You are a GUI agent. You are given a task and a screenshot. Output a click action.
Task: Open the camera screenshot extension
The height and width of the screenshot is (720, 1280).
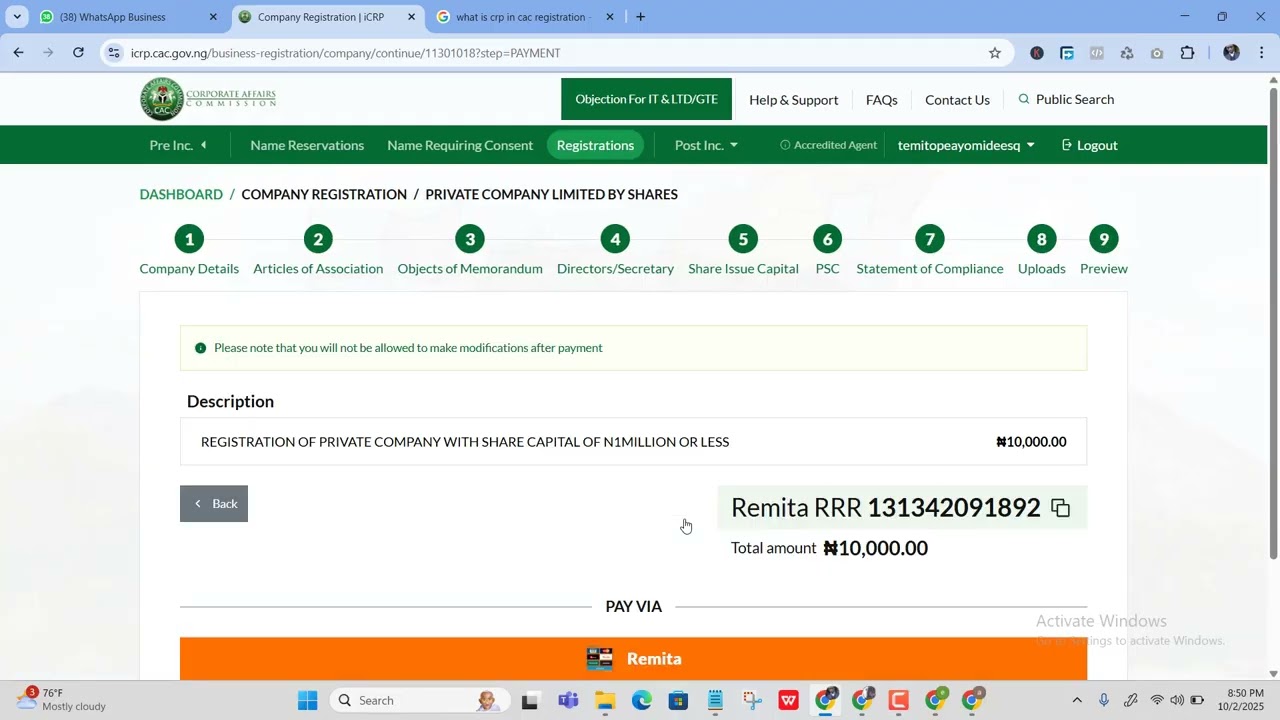(x=1157, y=53)
